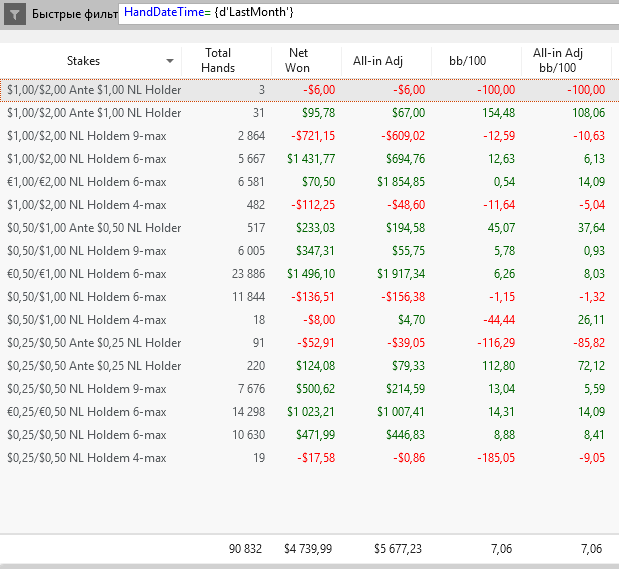Select the $1,00/$2,00 NL Holdem 6-max row

click(87, 158)
